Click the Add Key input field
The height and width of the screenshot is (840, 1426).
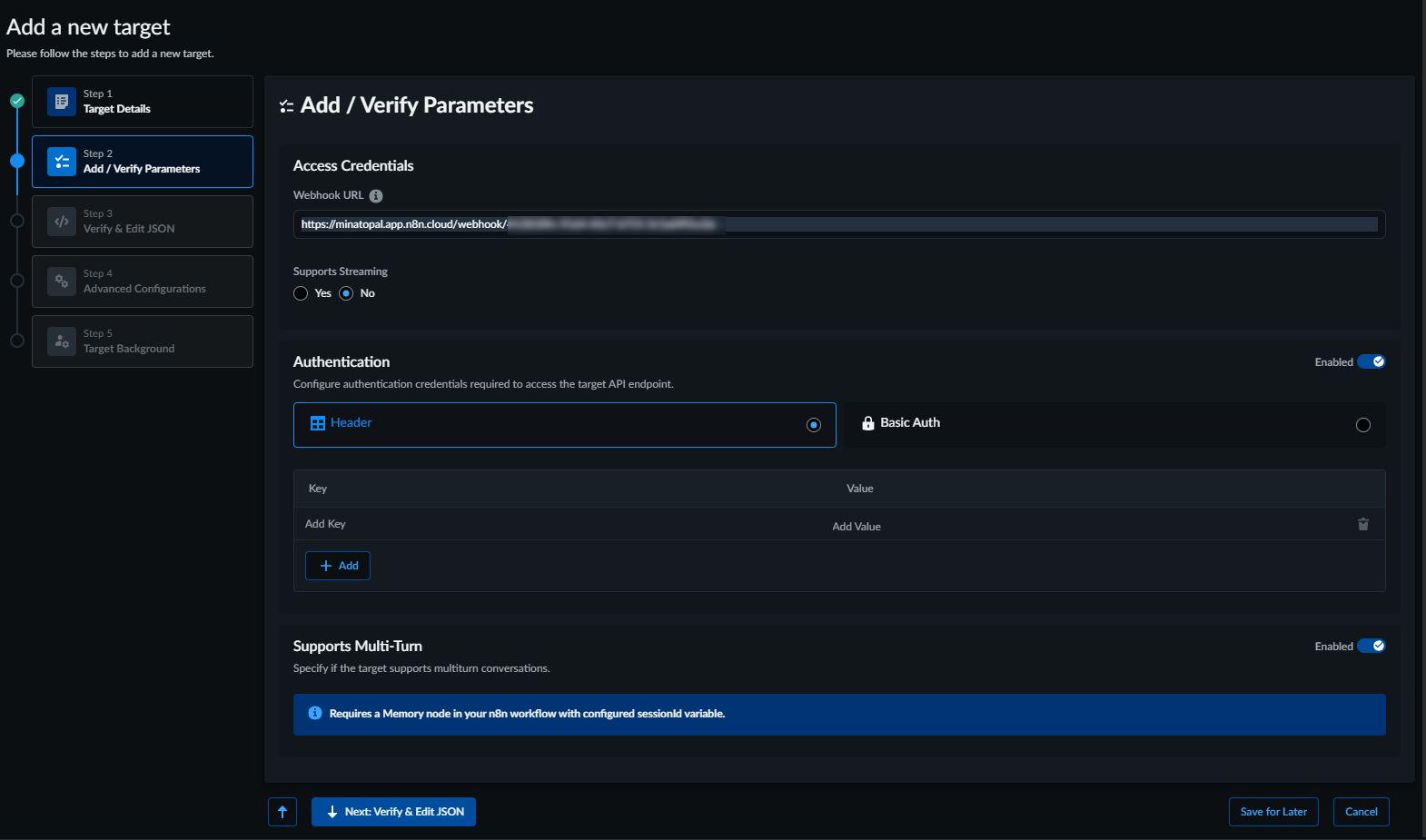pyautogui.click(x=563, y=524)
